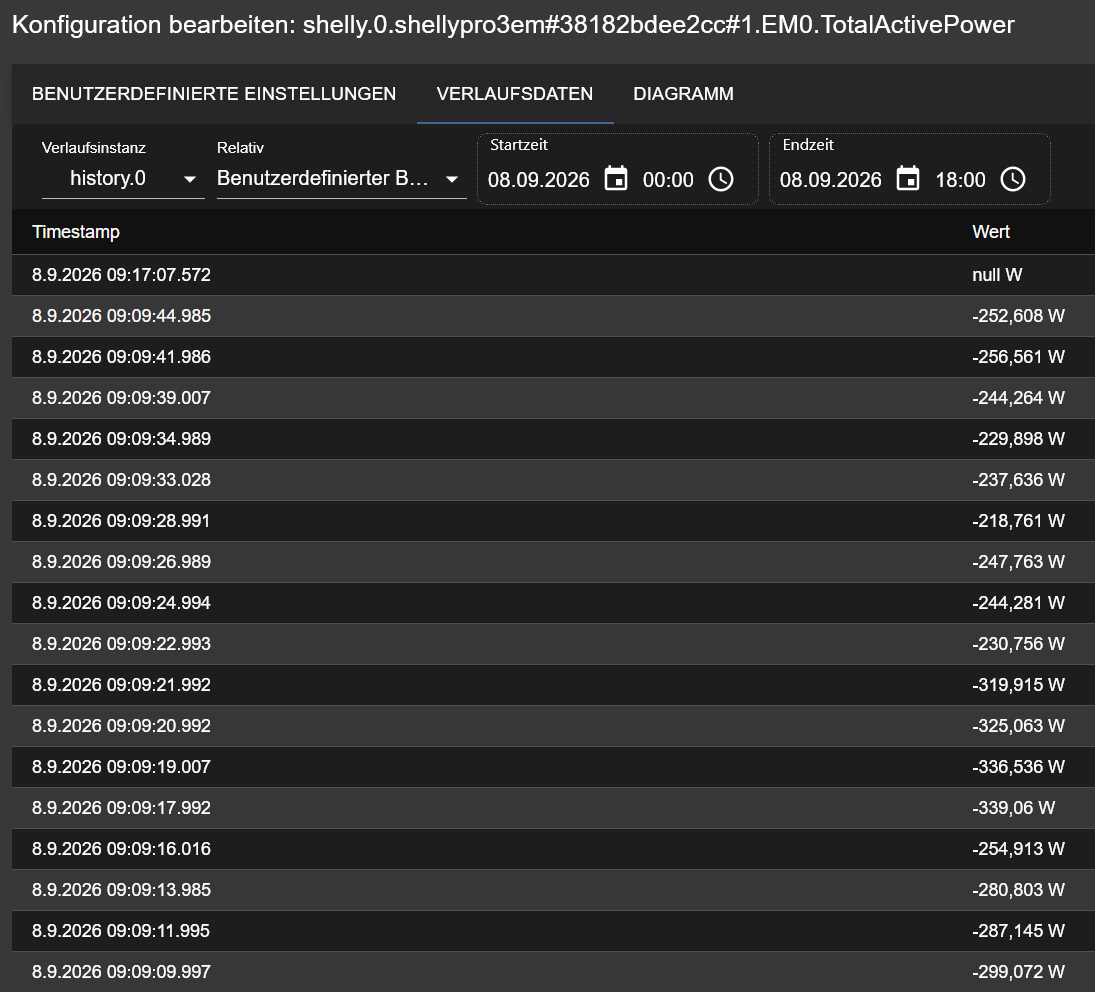Screen dimensions: 1095x992
Task: Select row with timestamp 09:09:19.007
Action: click(553, 767)
